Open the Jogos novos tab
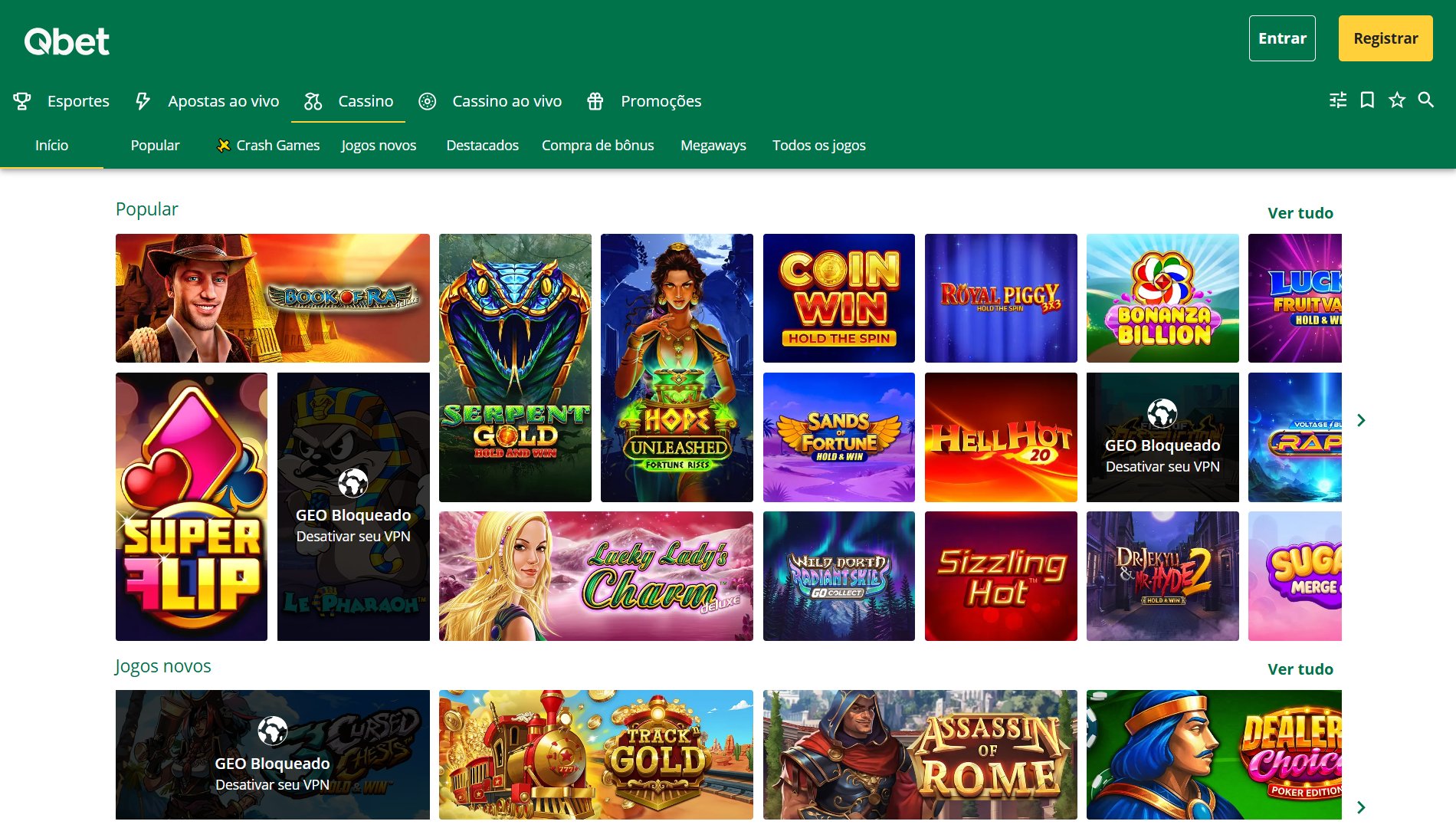This screenshot has width=1456, height=828. click(379, 146)
